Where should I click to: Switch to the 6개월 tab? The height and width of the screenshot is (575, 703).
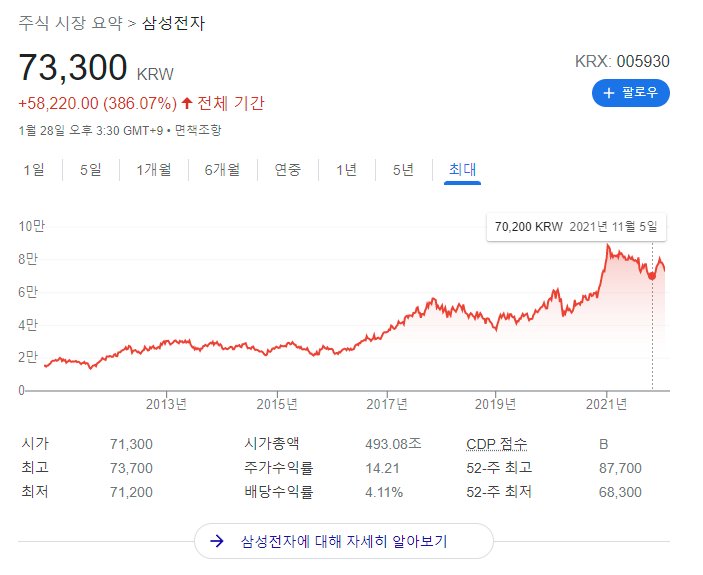tap(222, 170)
